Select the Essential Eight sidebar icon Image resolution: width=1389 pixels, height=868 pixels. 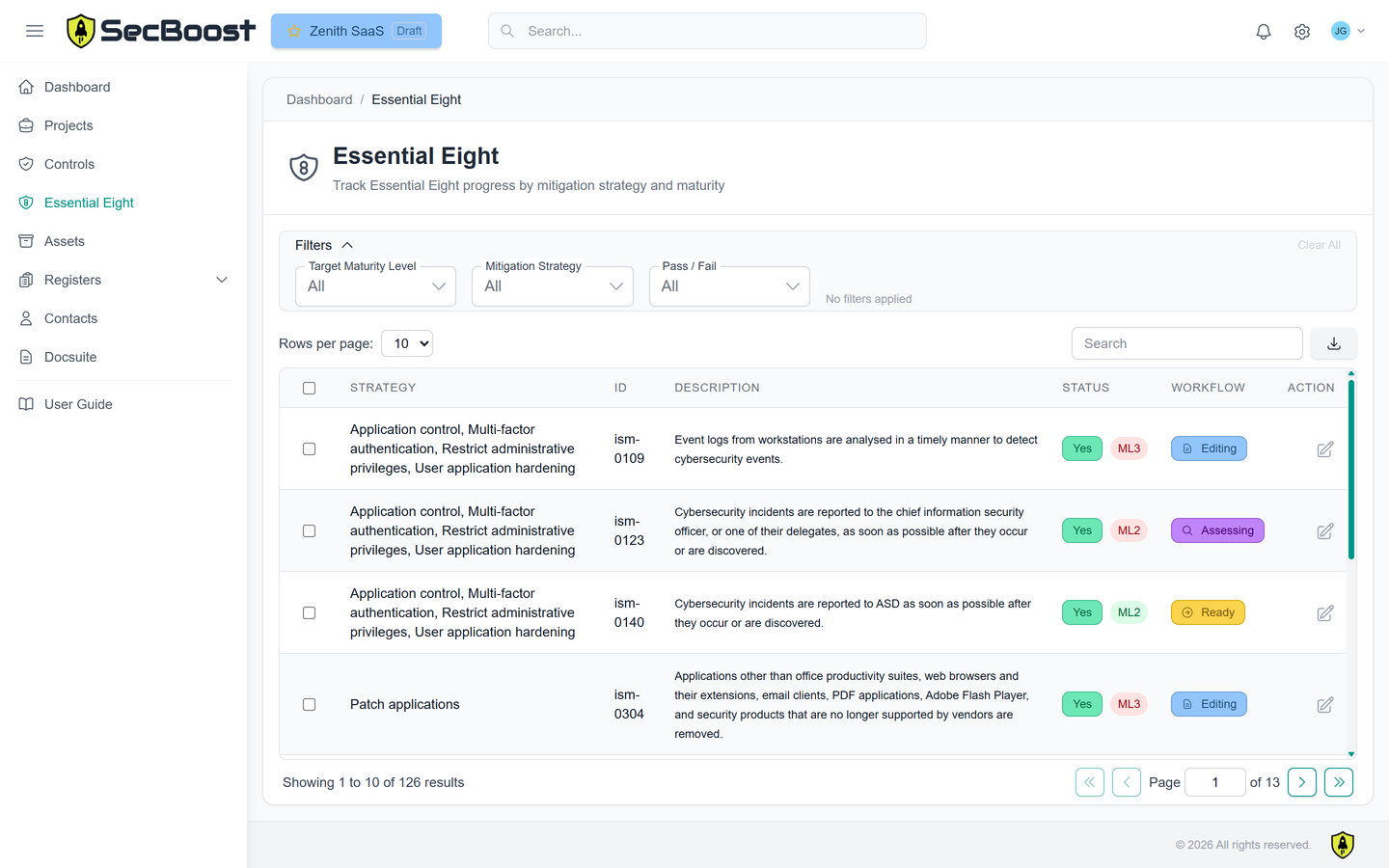coord(26,202)
